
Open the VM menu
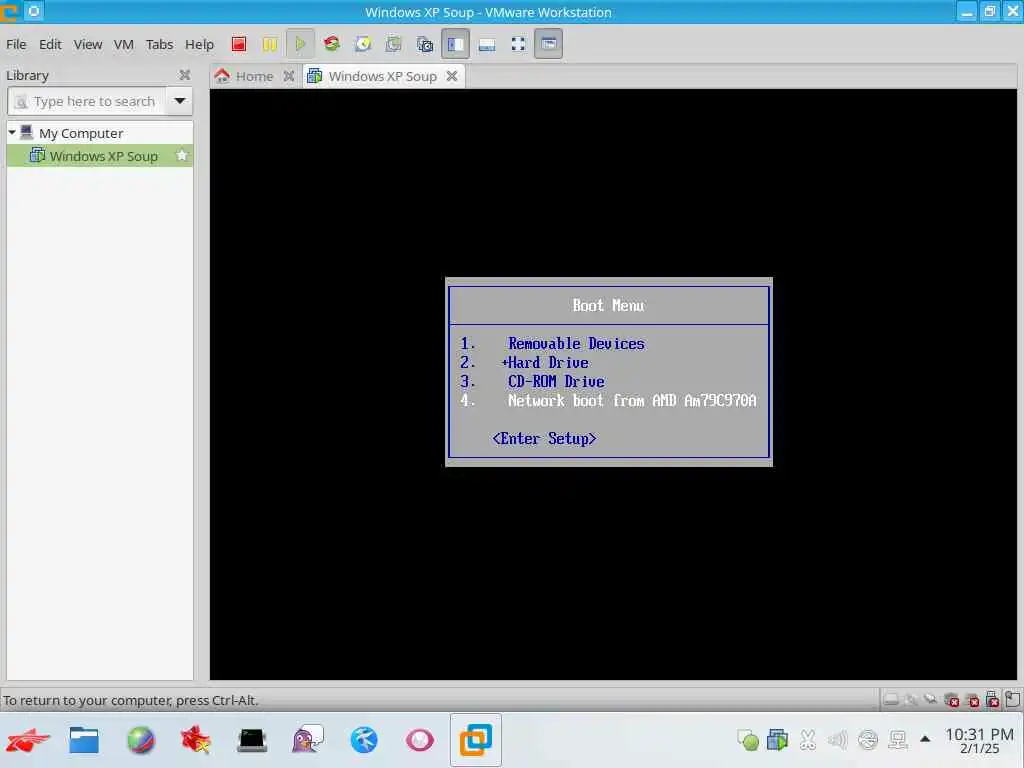point(123,44)
